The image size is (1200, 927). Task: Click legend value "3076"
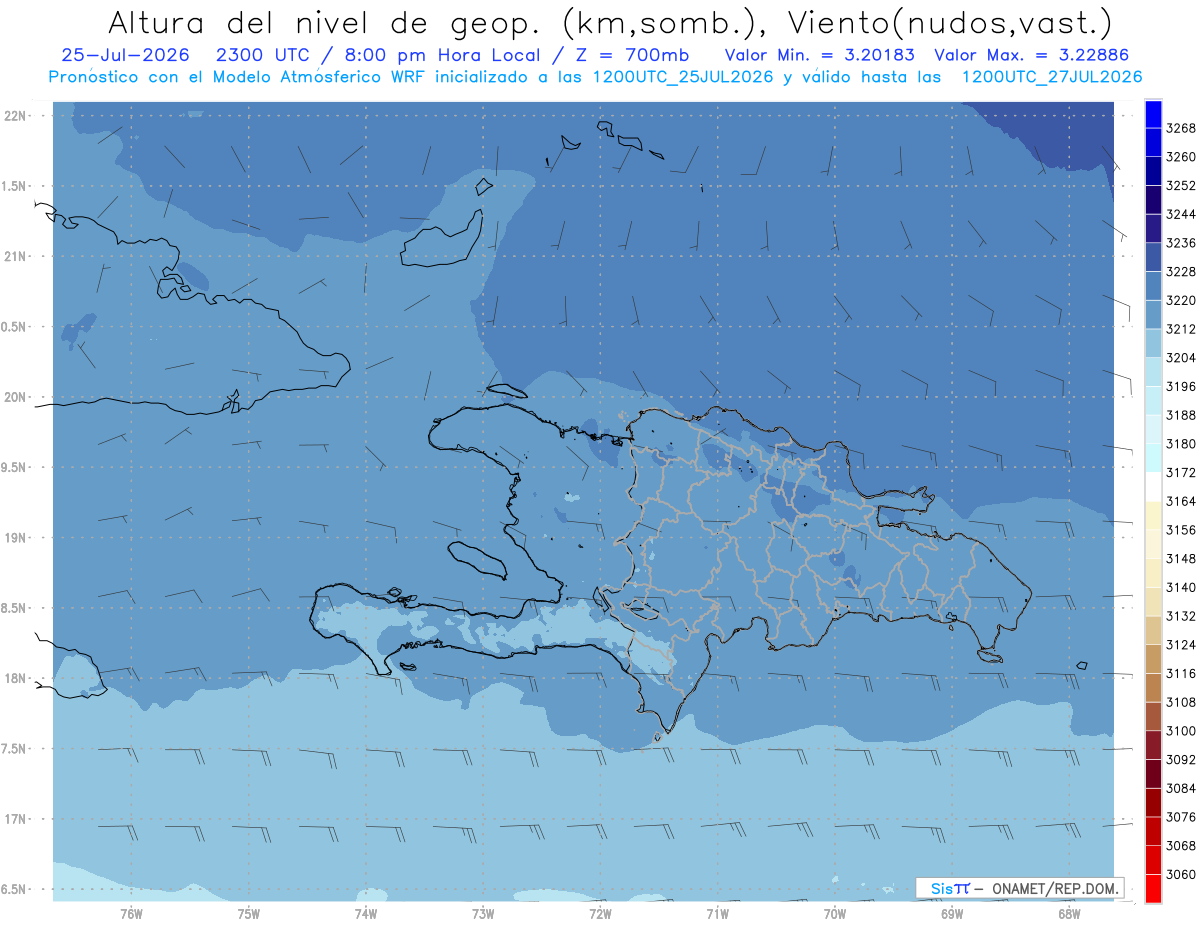[x=1181, y=817]
